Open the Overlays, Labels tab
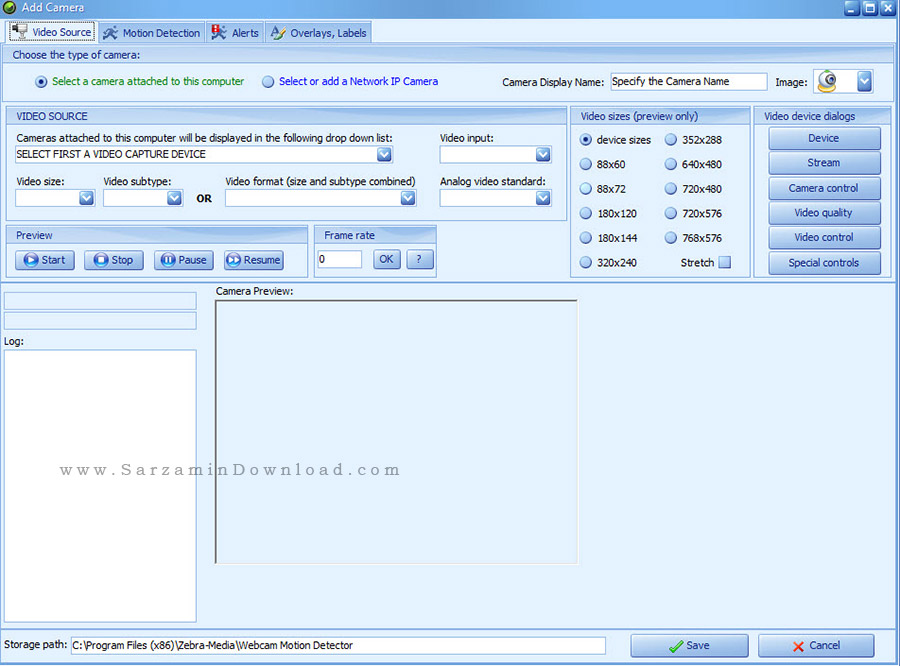 pos(318,33)
